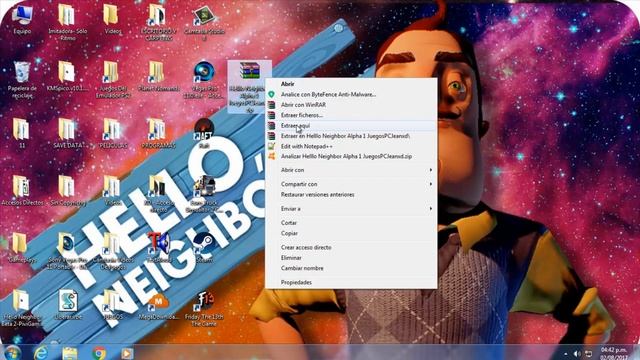Screen dimensions: 640x360
Task: Launch MegaDownloader shortcut
Action: (x=158, y=304)
